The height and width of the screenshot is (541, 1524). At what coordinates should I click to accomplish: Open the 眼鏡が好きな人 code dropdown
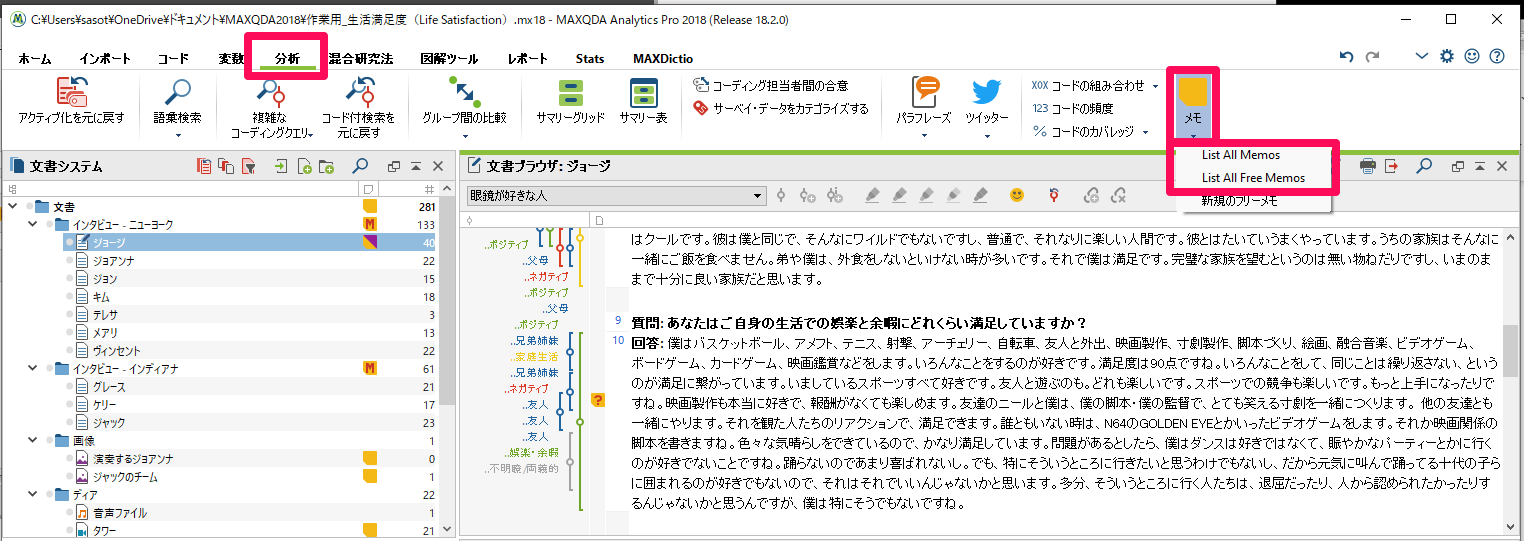coord(758,195)
